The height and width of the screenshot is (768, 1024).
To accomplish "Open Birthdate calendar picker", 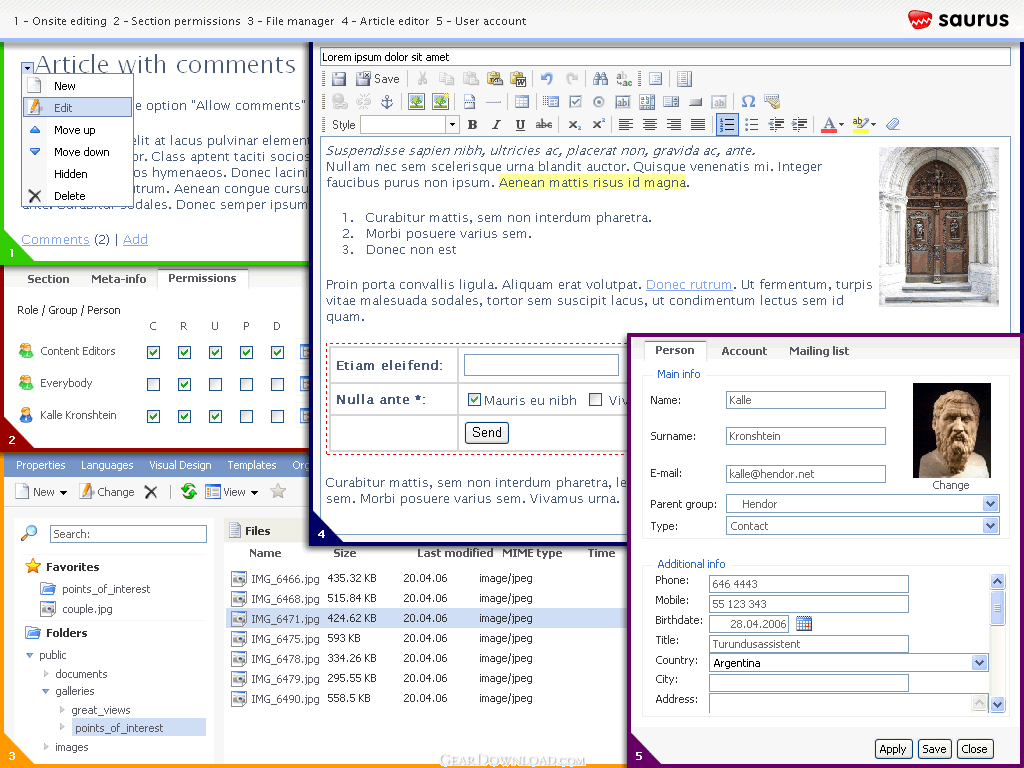I will click(804, 624).
